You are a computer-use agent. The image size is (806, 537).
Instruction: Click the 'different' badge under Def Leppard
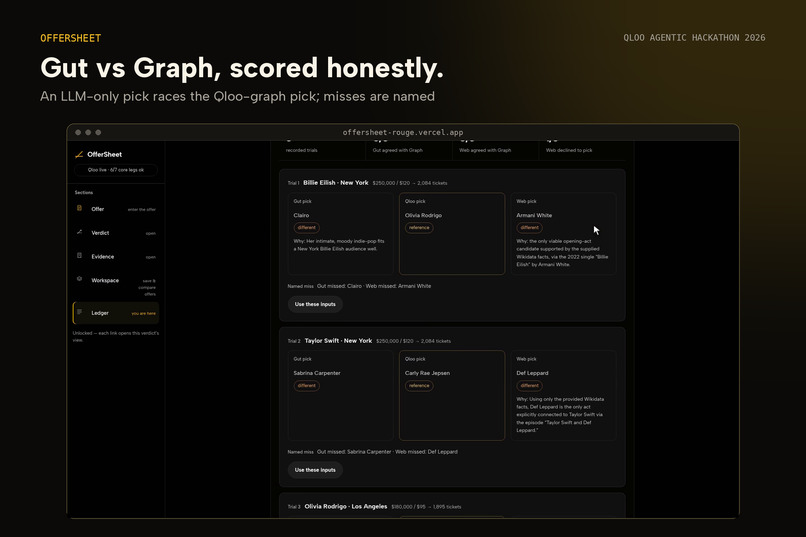tap(529, 385)
